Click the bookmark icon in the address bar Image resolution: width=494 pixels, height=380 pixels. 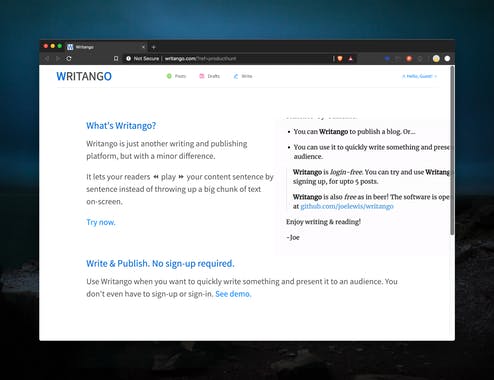tap(116, 59)
